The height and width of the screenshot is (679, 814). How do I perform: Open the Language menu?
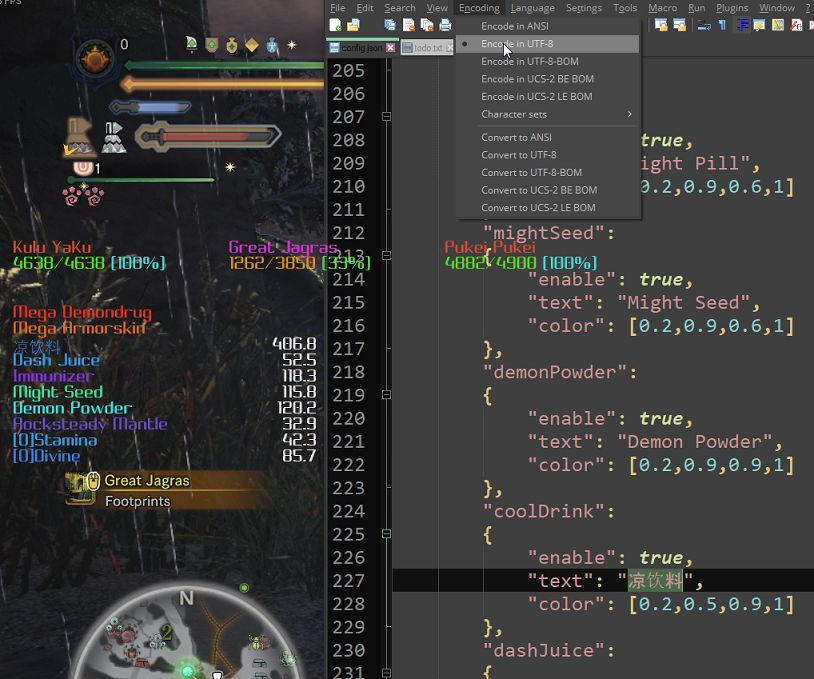533,8
